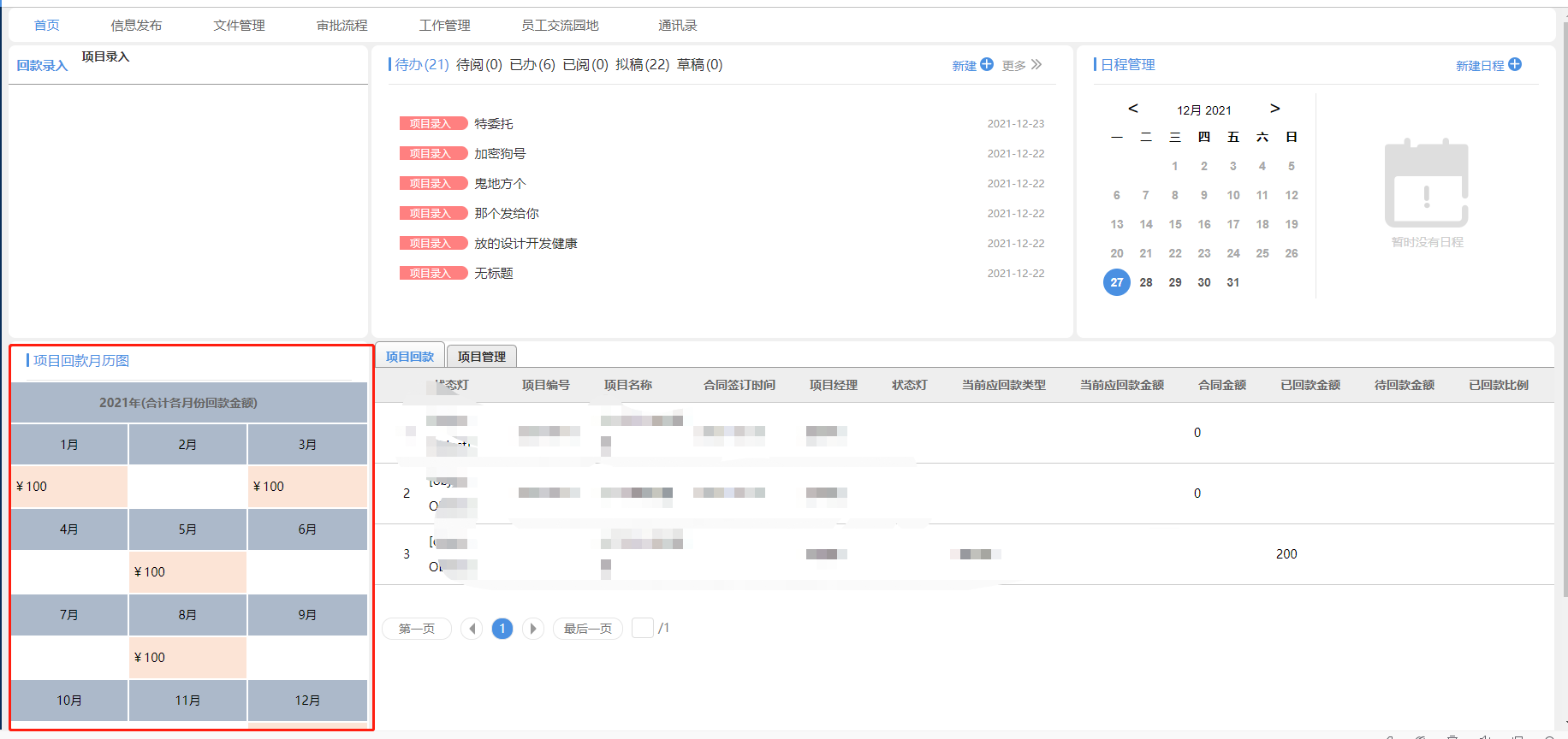Click the next page arrow in pagination

pos(533,629)
